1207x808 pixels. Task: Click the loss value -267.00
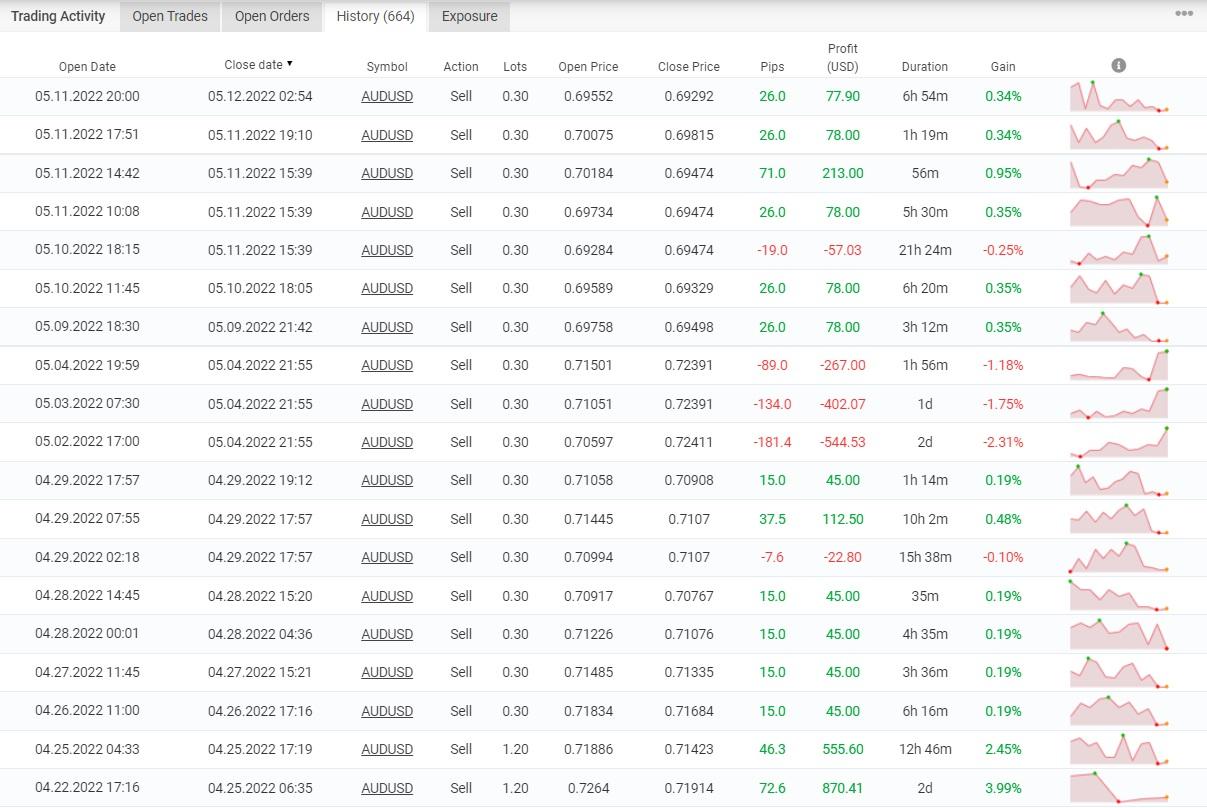[843, 365]
